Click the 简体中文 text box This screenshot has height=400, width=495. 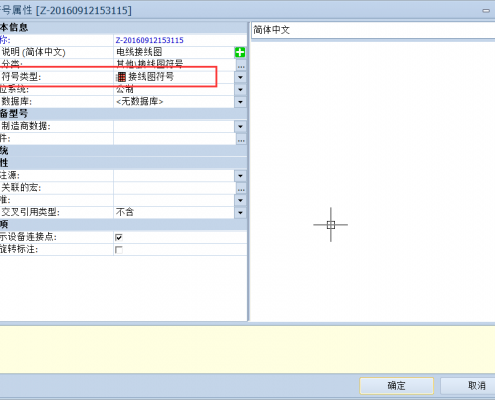(x=373, y=30)
